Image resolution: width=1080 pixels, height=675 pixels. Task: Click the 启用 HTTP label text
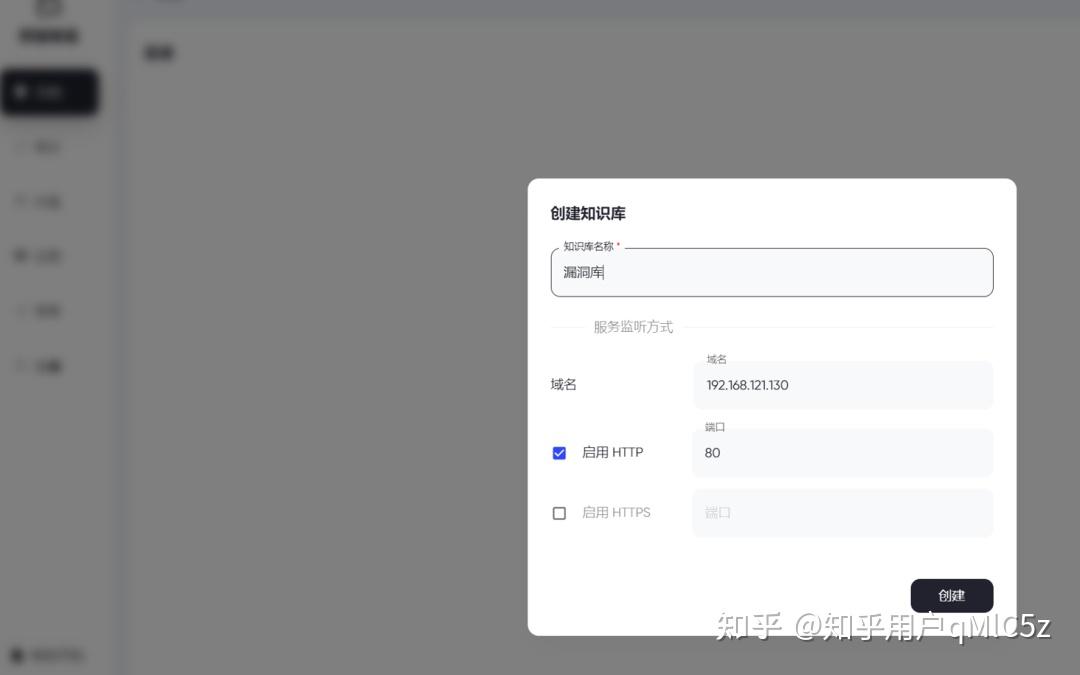pos(612,453)
